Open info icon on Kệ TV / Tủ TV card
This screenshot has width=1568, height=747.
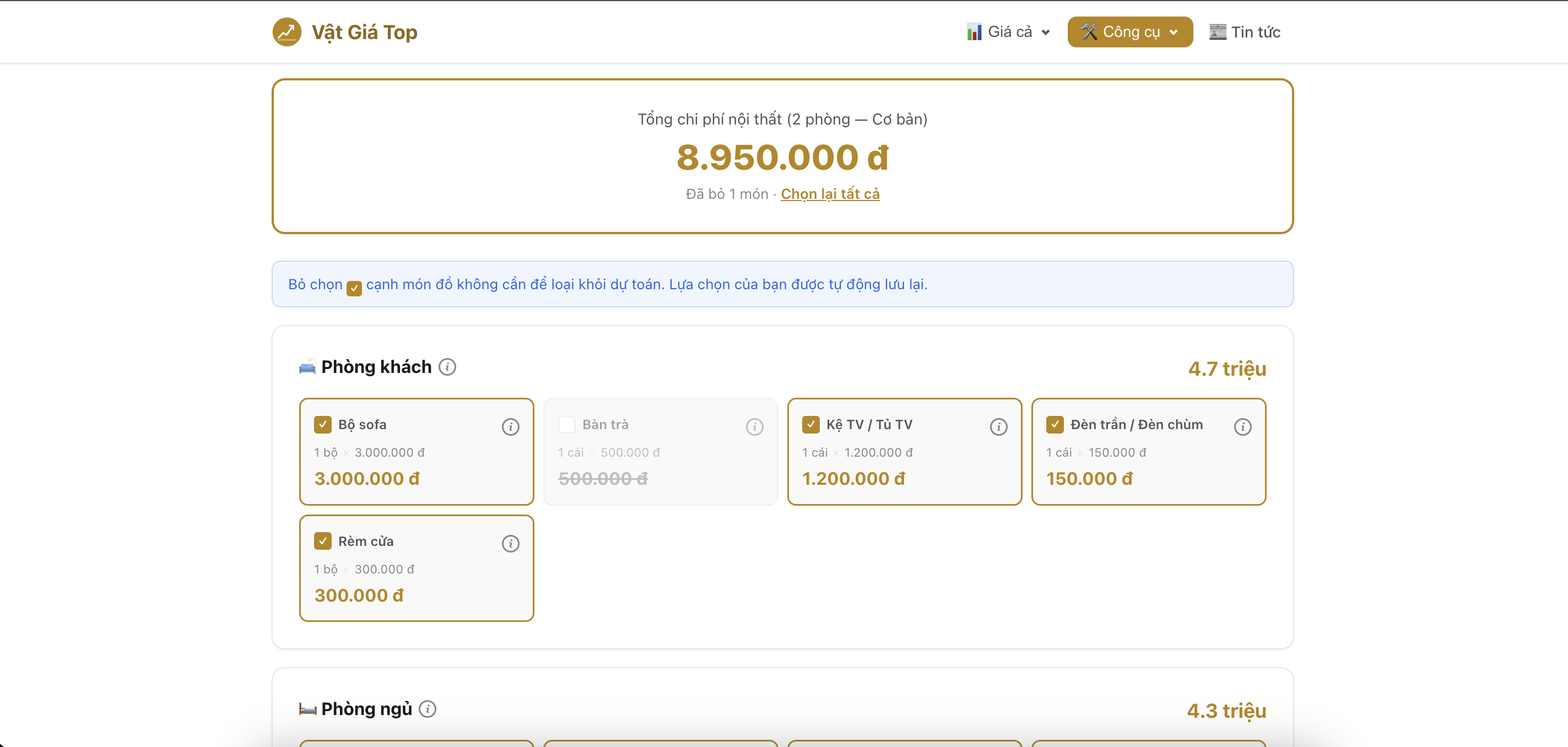[x=999, y=427]
